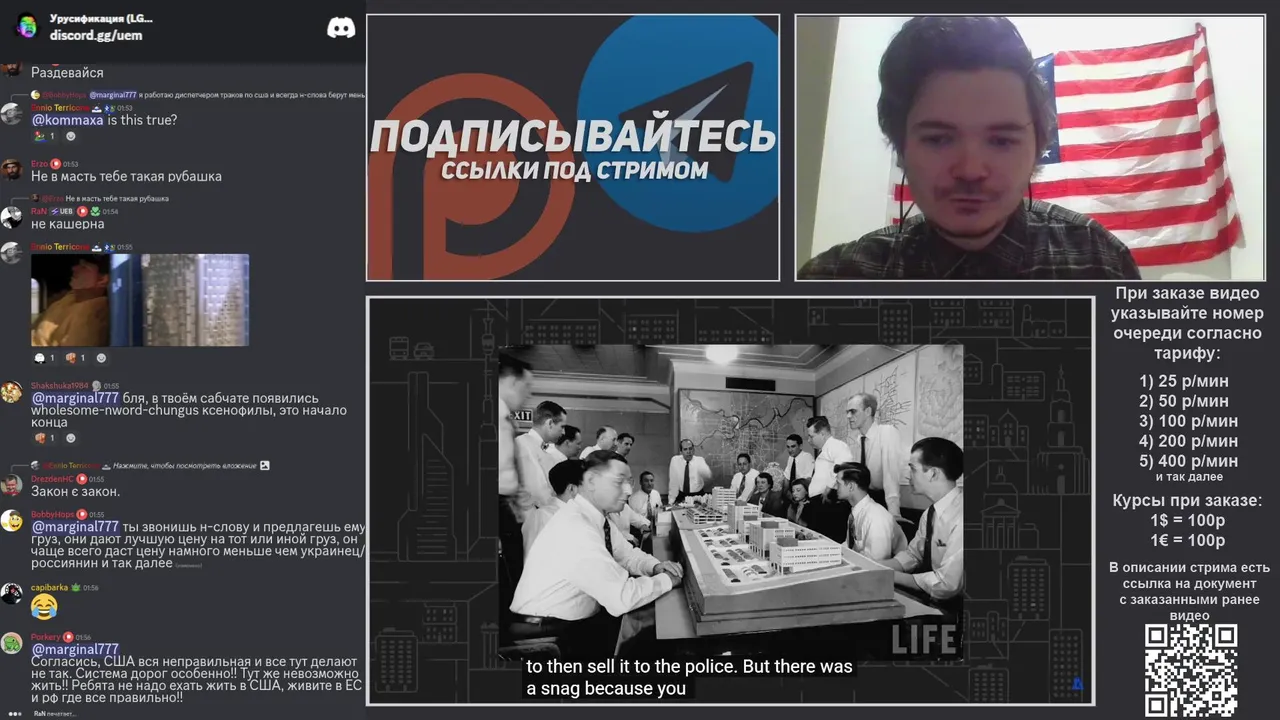The width and height of the screenshot is (1280, 720).
Task: Add reaction to Shakshuka1984's message
Action: click(71, 437)
